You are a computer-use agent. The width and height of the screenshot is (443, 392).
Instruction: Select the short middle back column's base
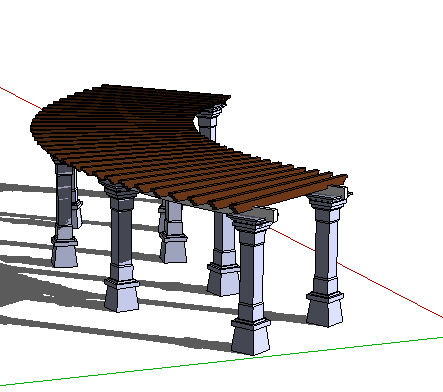(x=173, y=248)
